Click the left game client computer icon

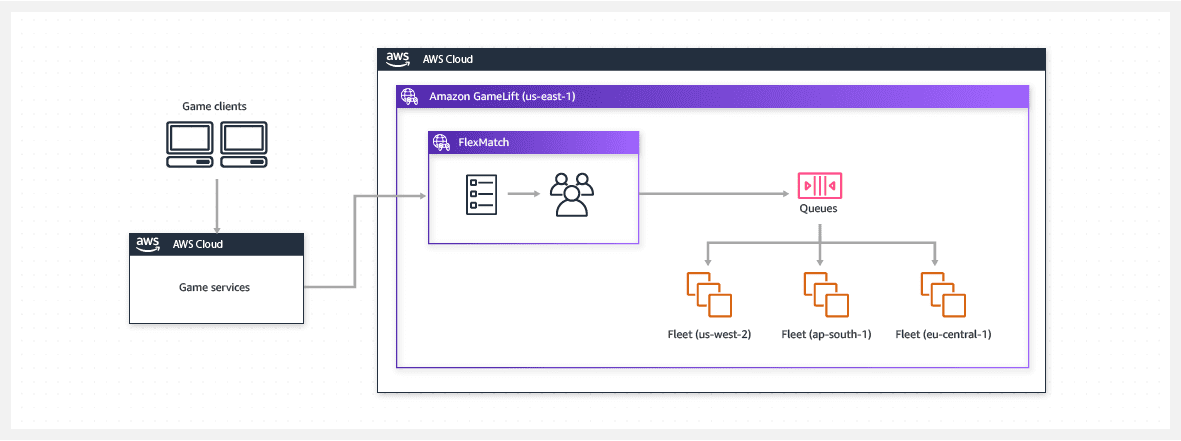[189, 144]
